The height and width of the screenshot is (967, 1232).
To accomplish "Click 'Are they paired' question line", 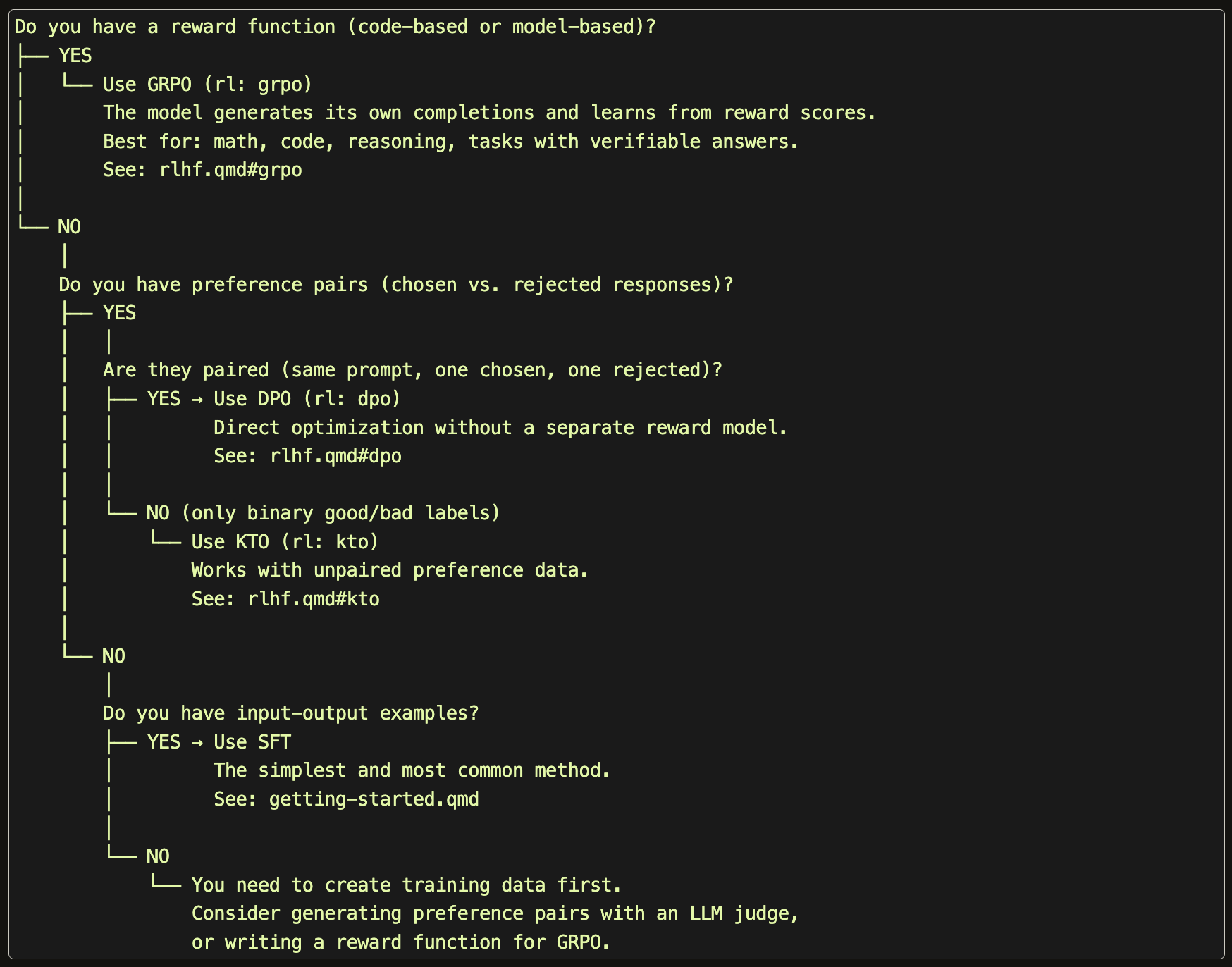I will point(413,370).
